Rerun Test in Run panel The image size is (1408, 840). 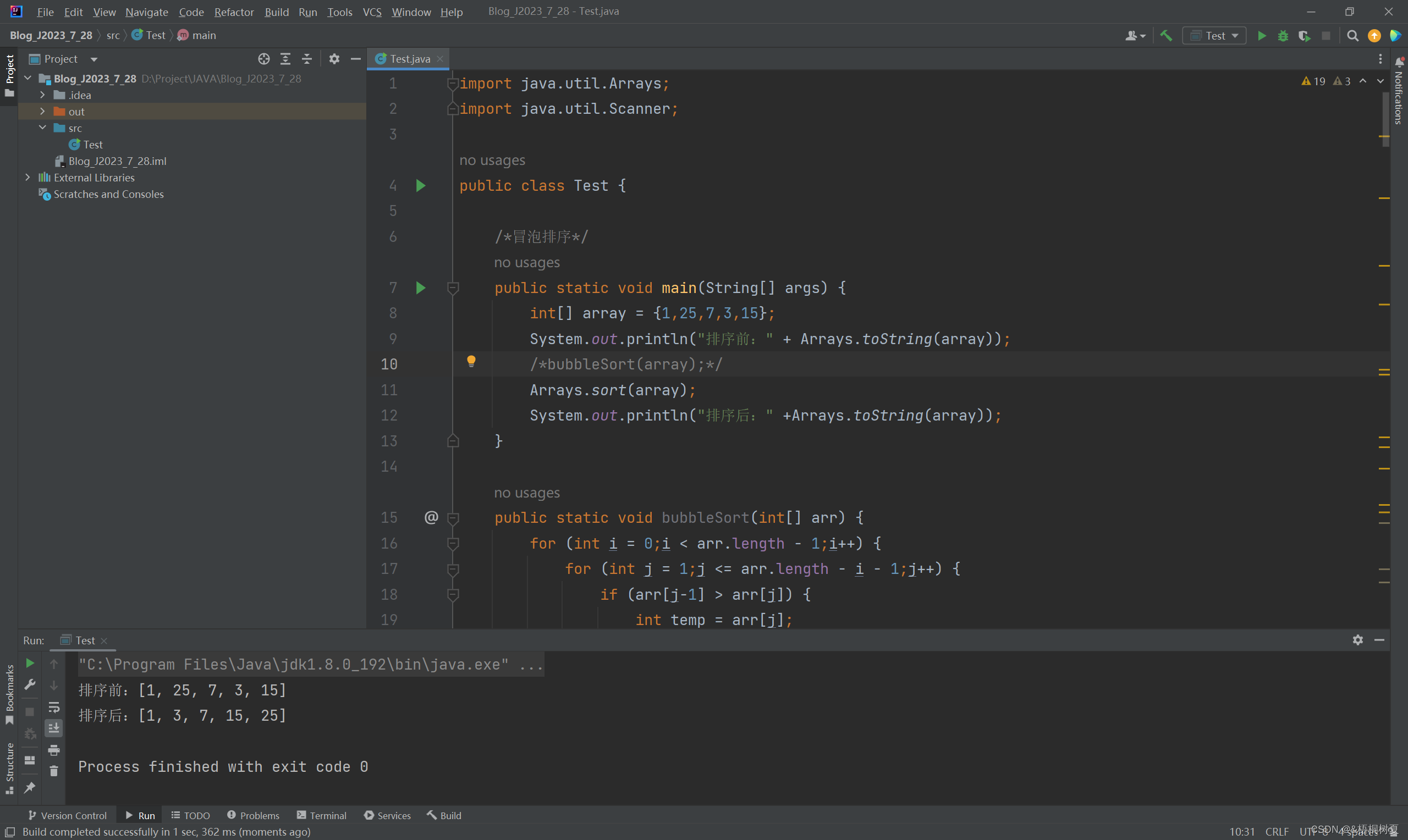pos(30,663)
